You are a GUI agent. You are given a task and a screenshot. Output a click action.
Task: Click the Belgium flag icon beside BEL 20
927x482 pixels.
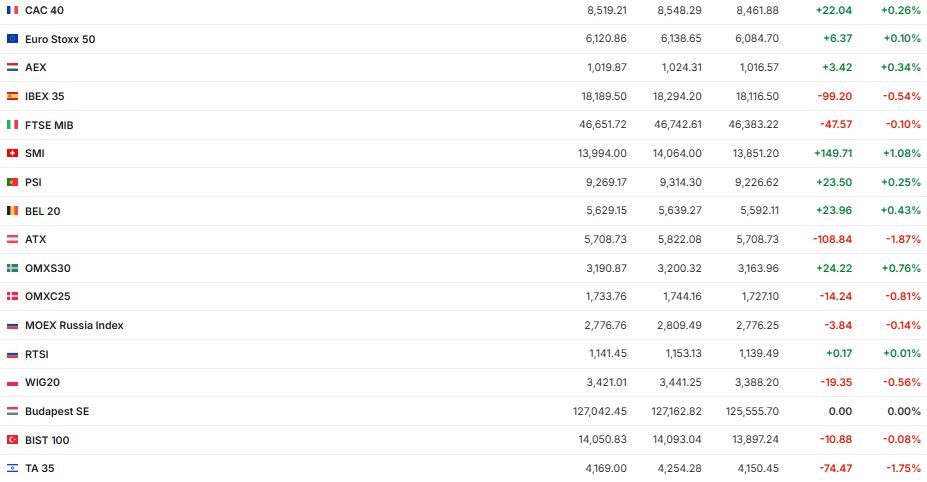(12, 211)
